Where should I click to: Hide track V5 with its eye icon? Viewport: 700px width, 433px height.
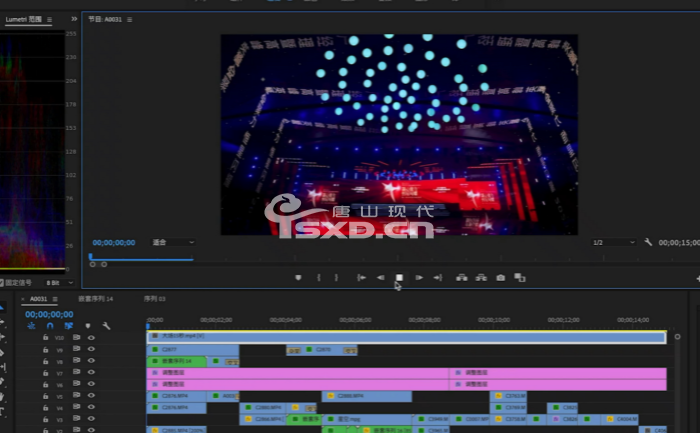click(x=91, y=396)
